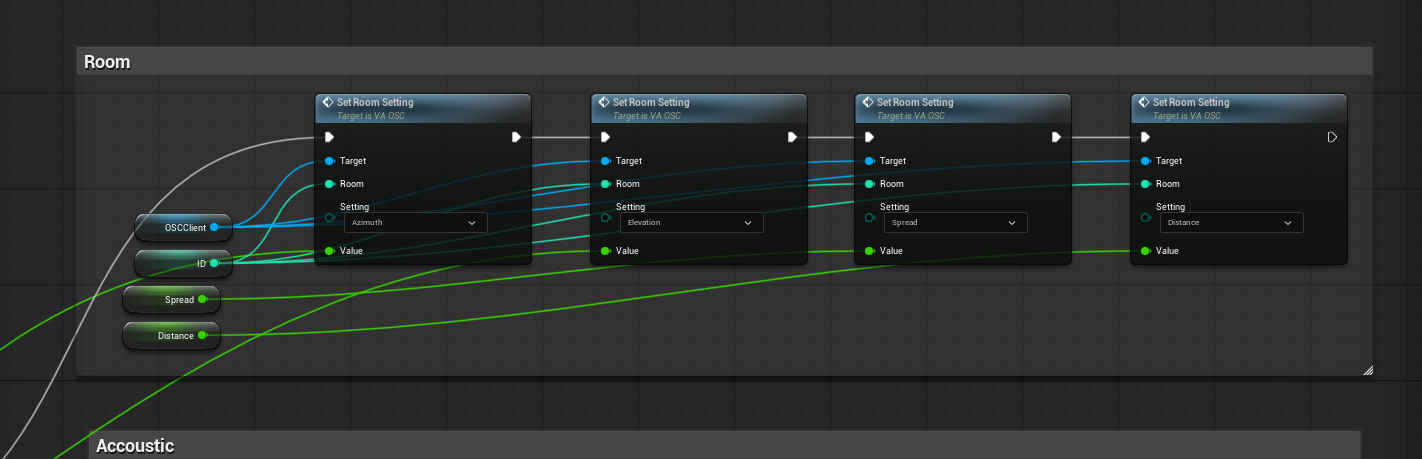Screen dimensions: 1422x459
Task: Click the Setting enum pin on the Azimuth node
Action: [x=330, y=217]
